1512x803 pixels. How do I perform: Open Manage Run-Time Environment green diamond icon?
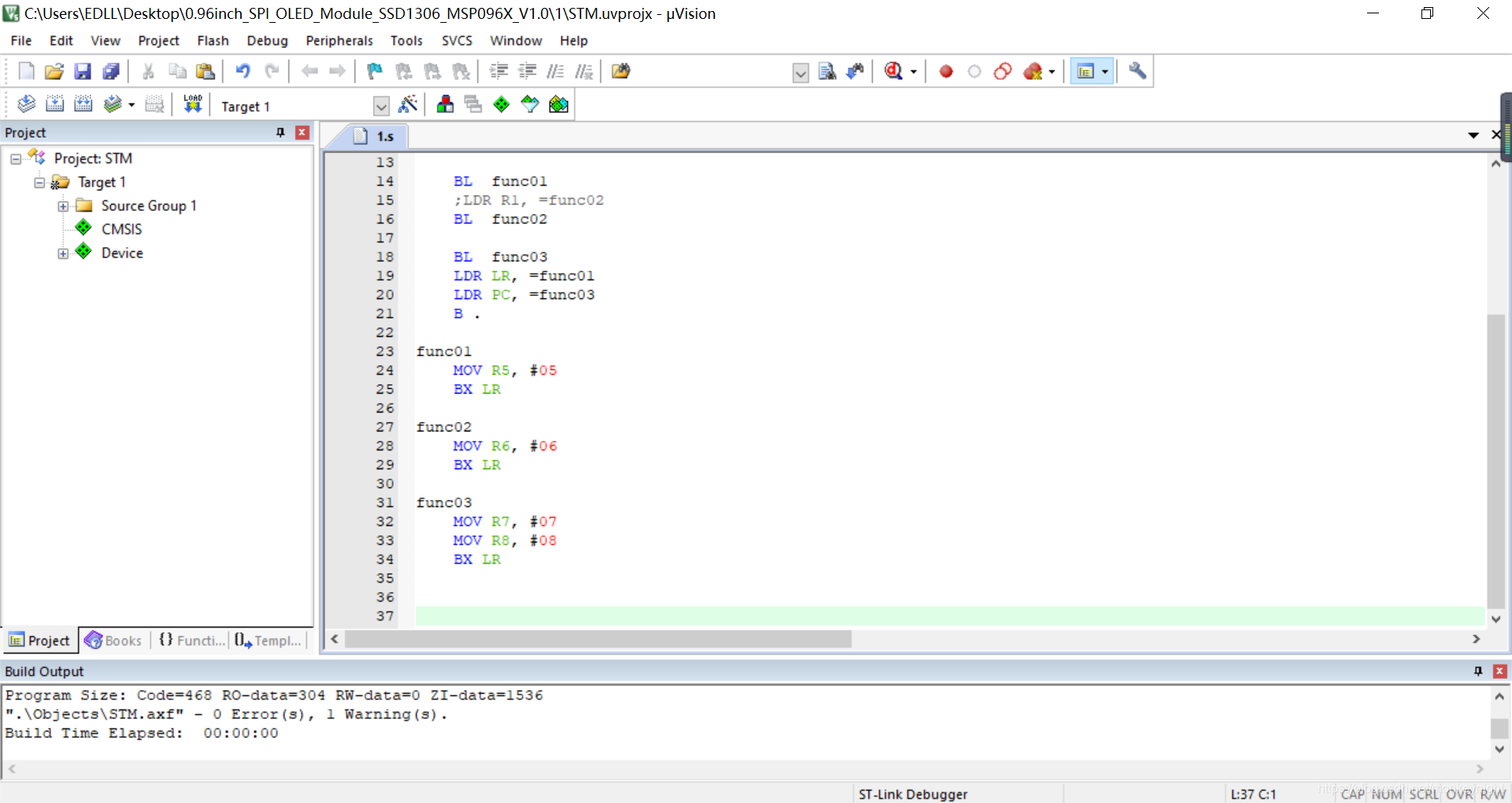tap(502, 104)
